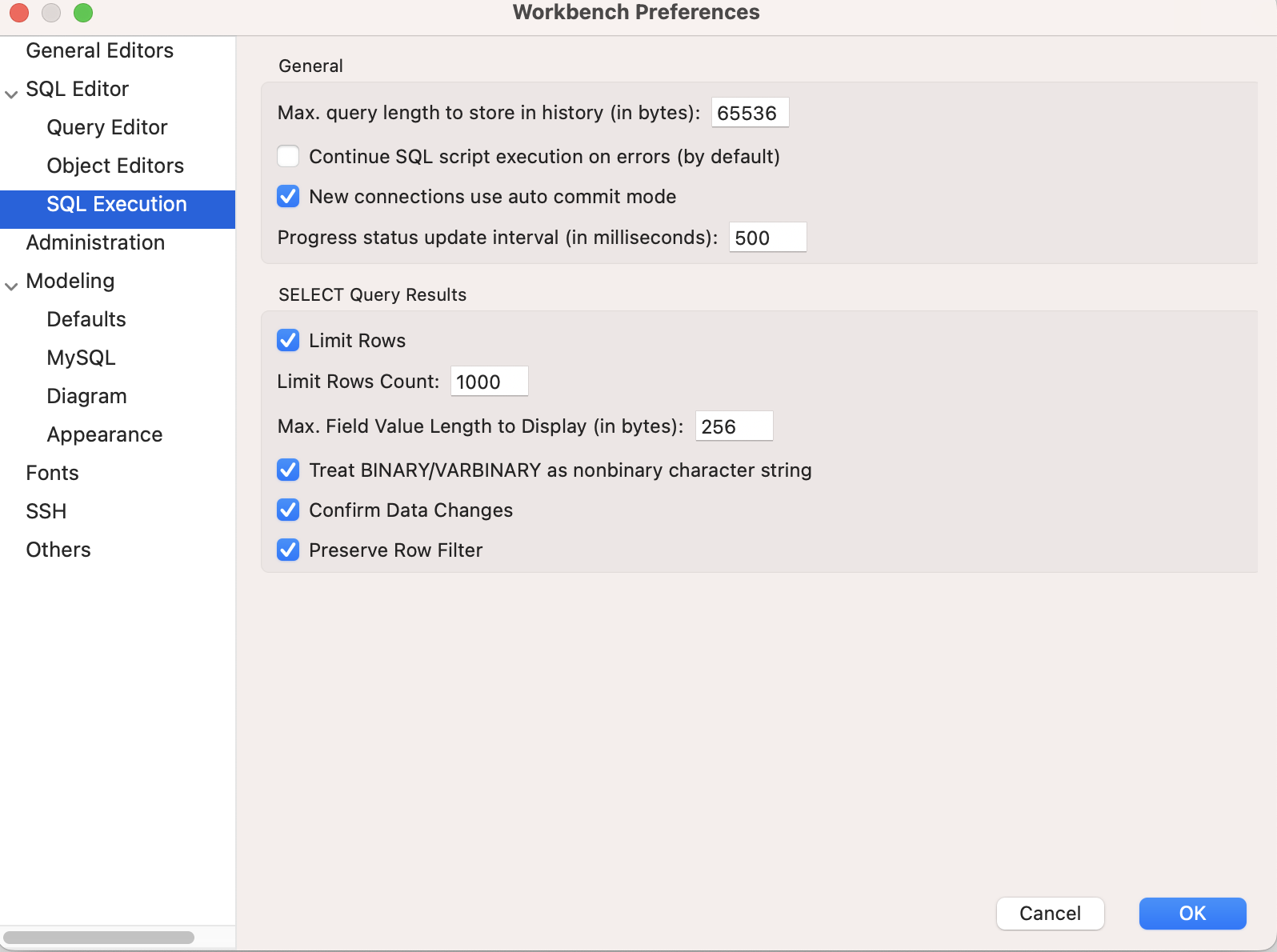Select SQL Execution preferences page
Image resolution: width=1277 pixels, height=952 pixels.
point(118,209)
